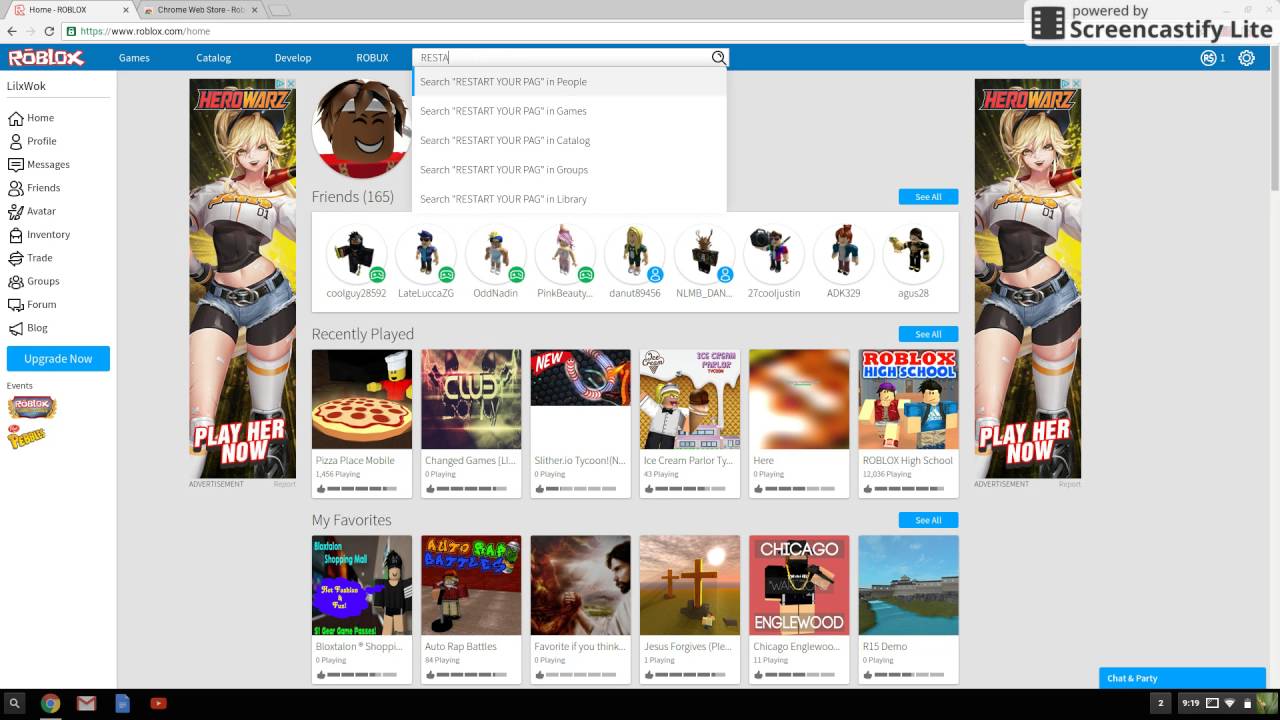Open friend 27cooljustin avatar
Image resolution: width=1280 pixels, height=720 pixels.
(773, 254)
